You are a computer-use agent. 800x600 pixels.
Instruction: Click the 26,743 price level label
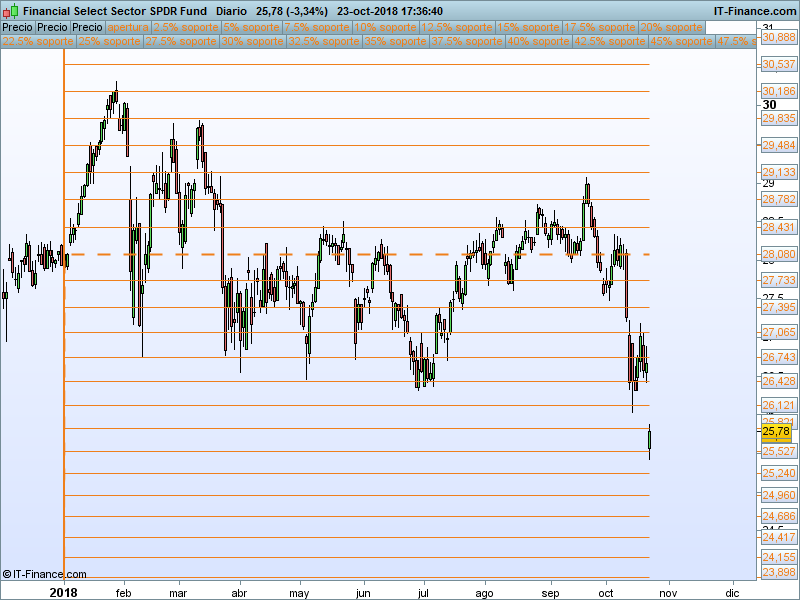click(779, 357)
